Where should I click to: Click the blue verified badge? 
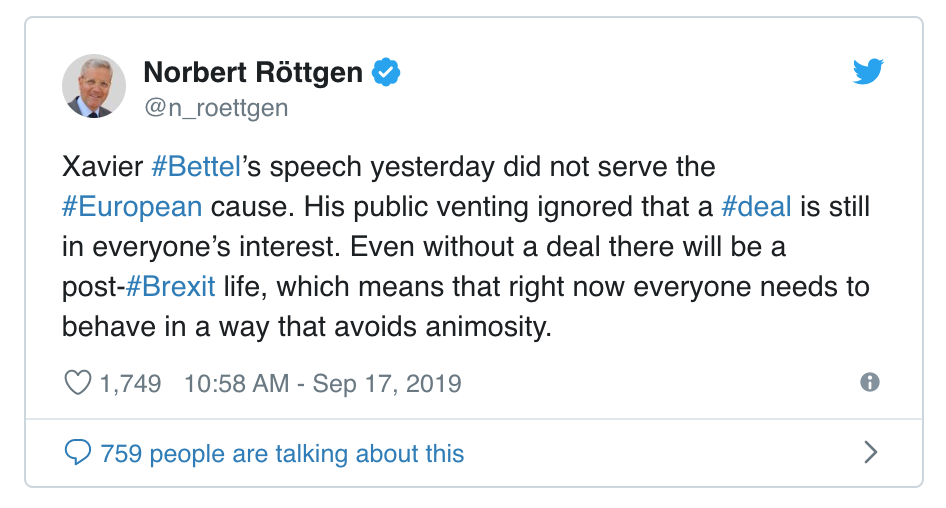pos(386,72)
